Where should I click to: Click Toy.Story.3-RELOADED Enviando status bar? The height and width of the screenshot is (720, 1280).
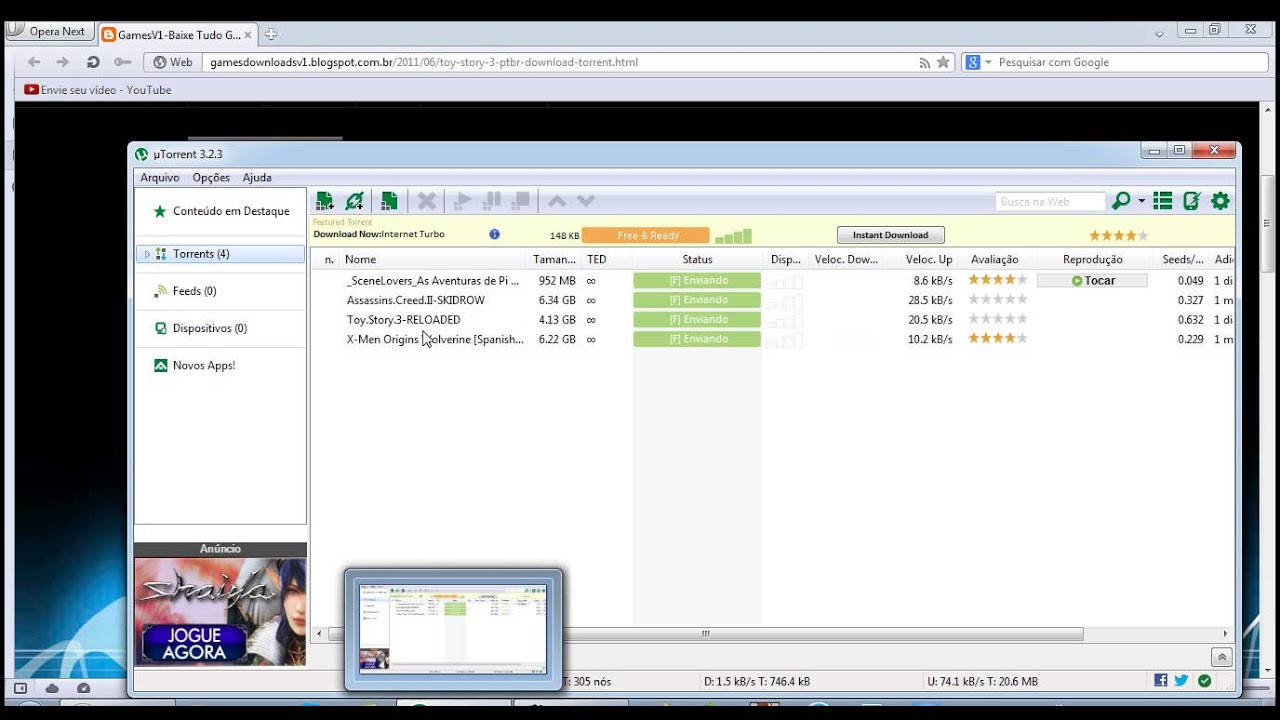point(697,320)
